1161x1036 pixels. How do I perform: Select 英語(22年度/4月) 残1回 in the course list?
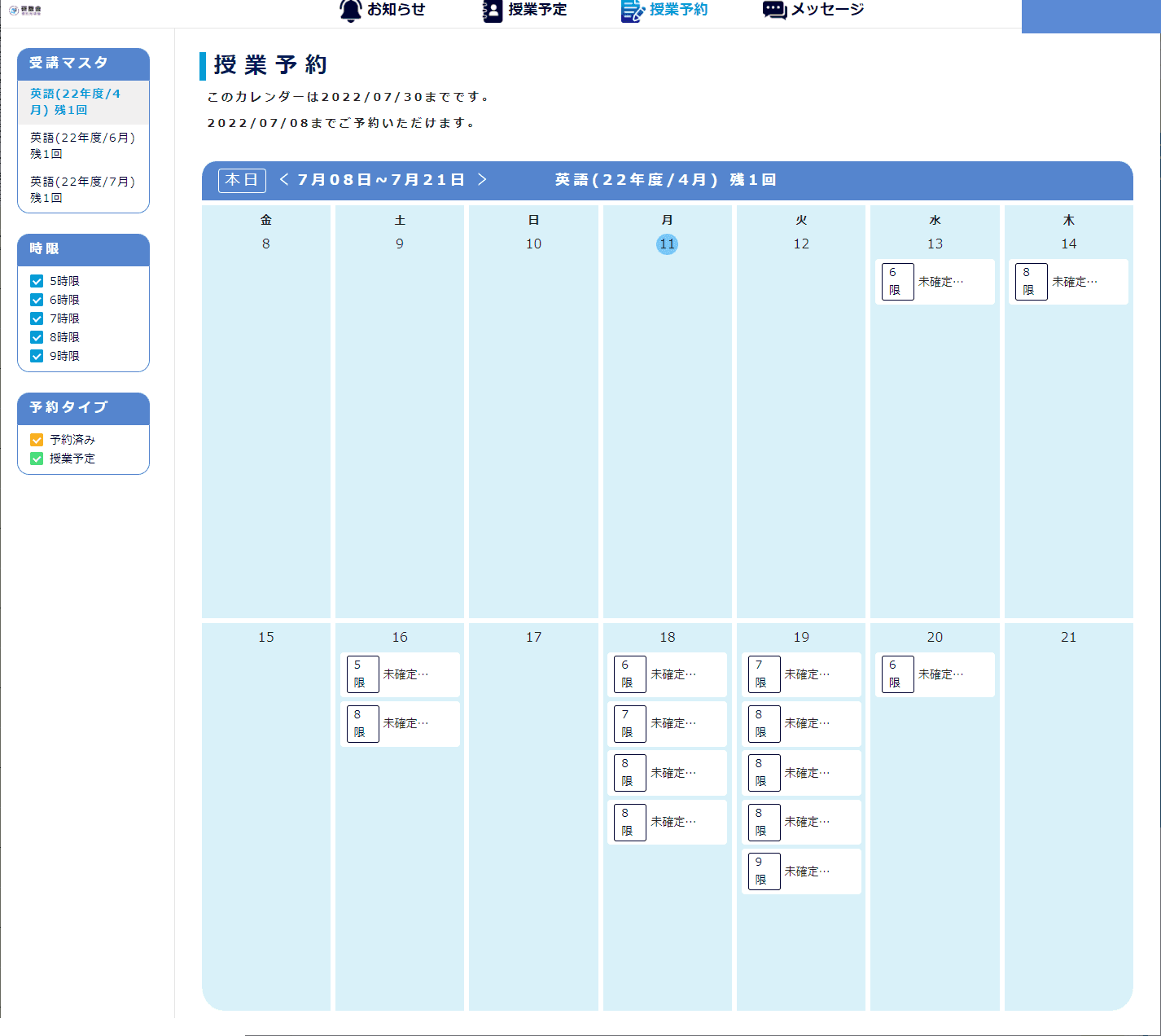click(83, 102)
